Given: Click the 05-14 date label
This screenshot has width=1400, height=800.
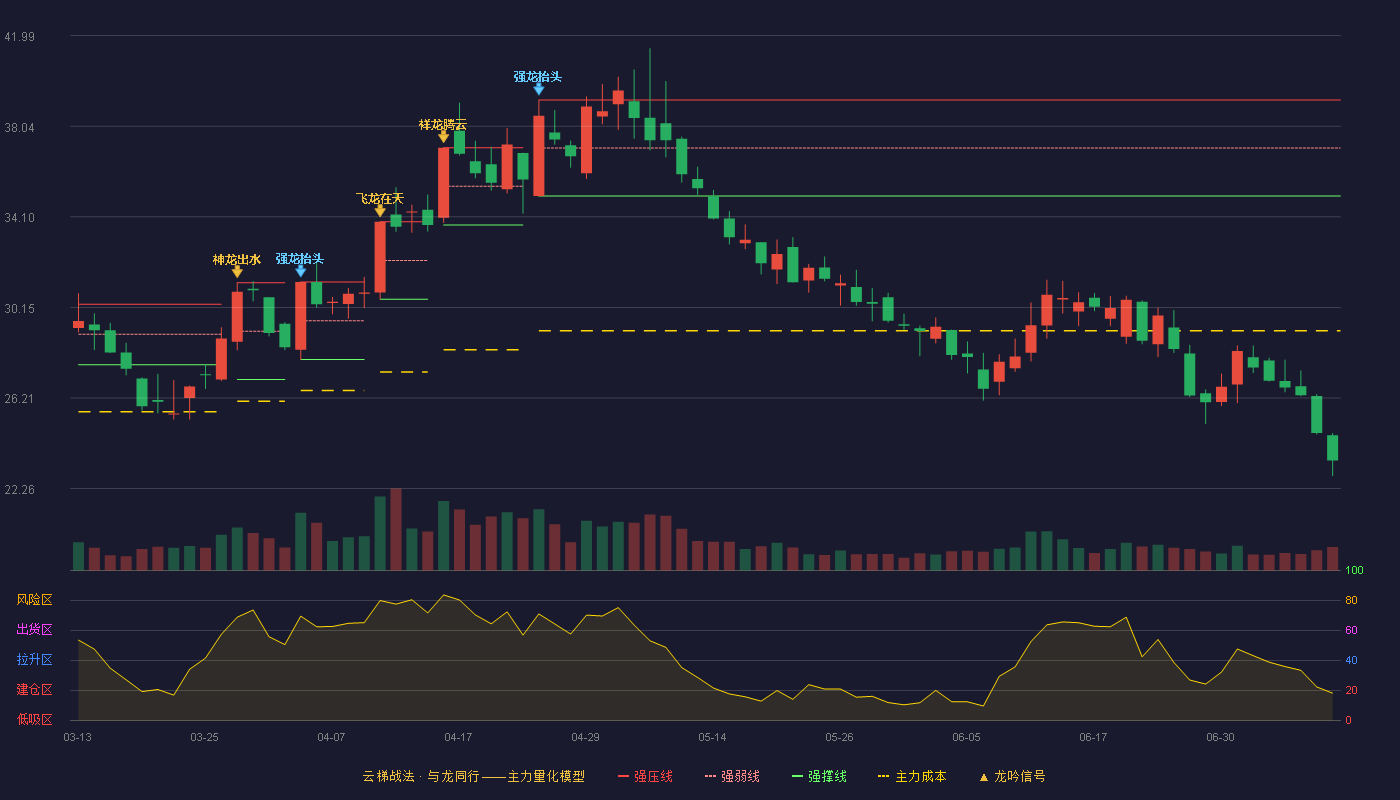Looking at the screenshot, I should (712, 737).
